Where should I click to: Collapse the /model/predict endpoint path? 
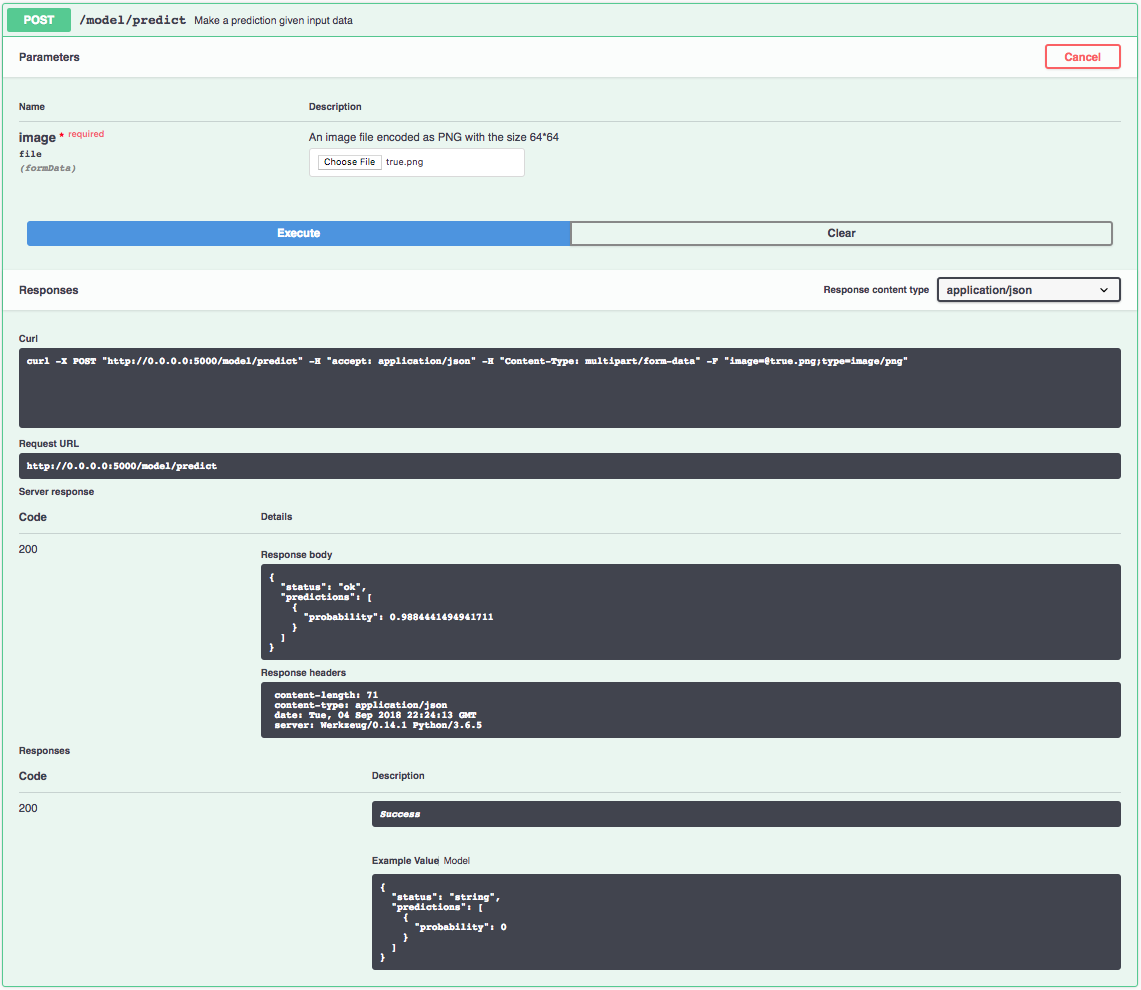(132, 20)
